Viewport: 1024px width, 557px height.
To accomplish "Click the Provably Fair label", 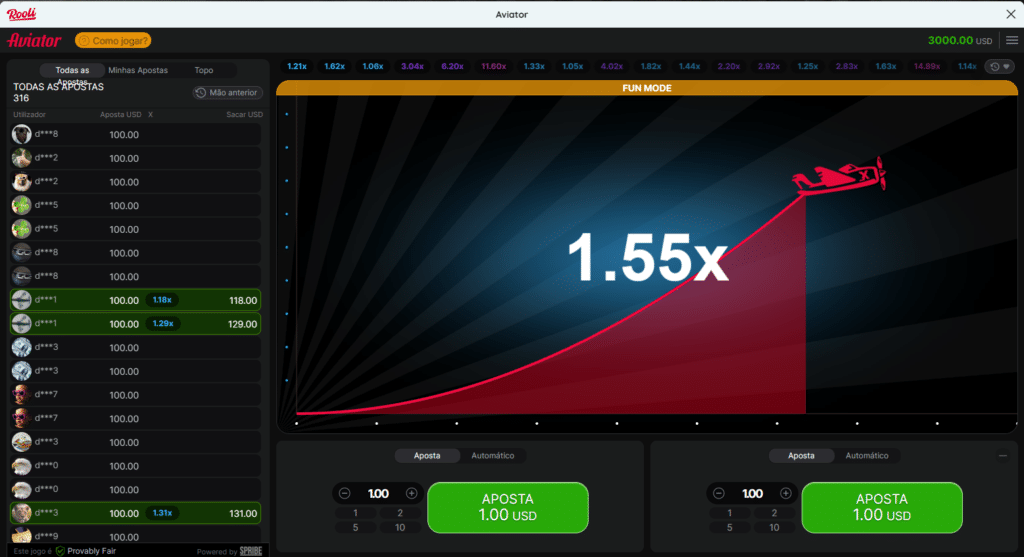I will click(x=91, y=551).
